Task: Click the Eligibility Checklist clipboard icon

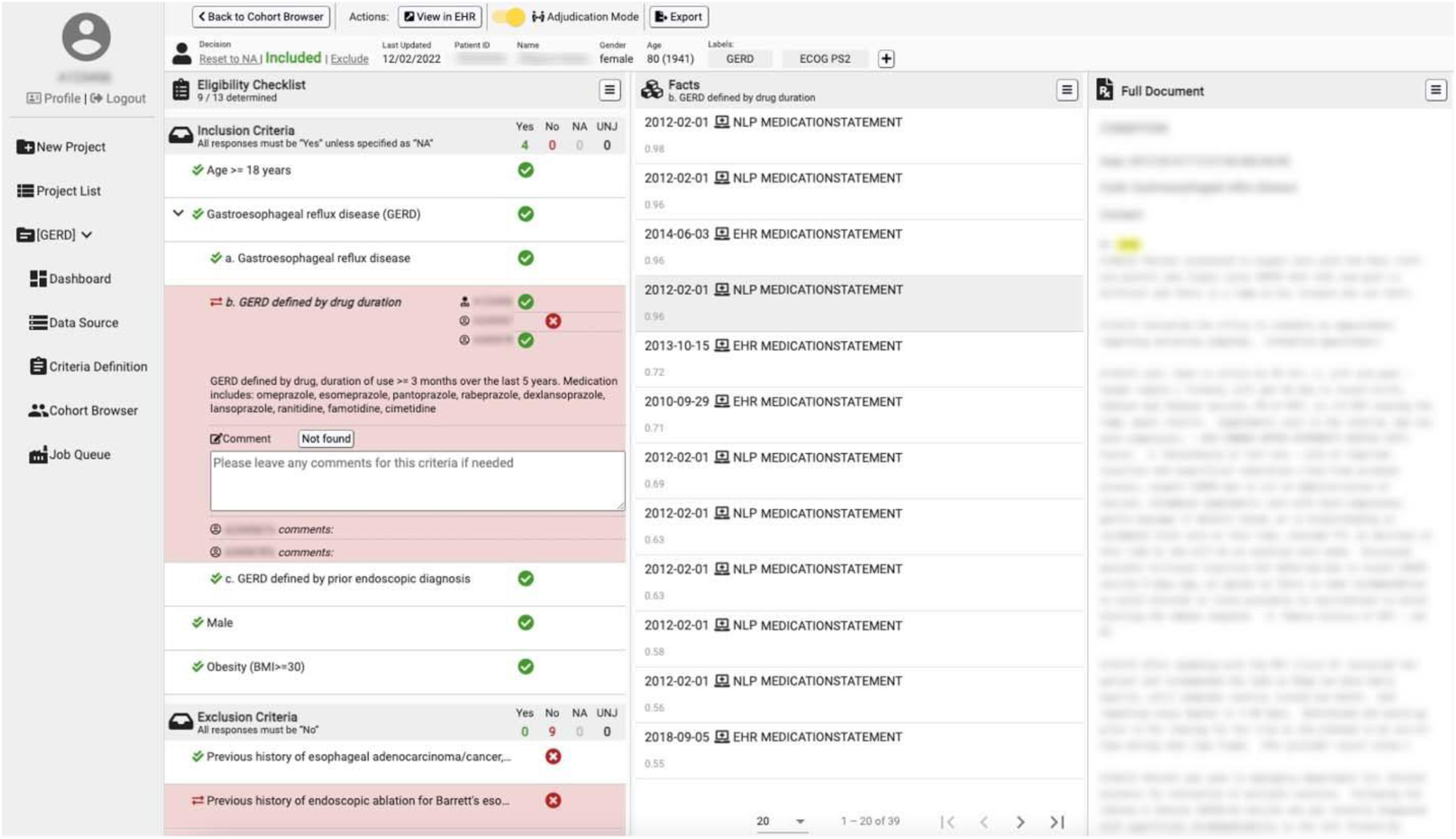Action: pos(181,90)
